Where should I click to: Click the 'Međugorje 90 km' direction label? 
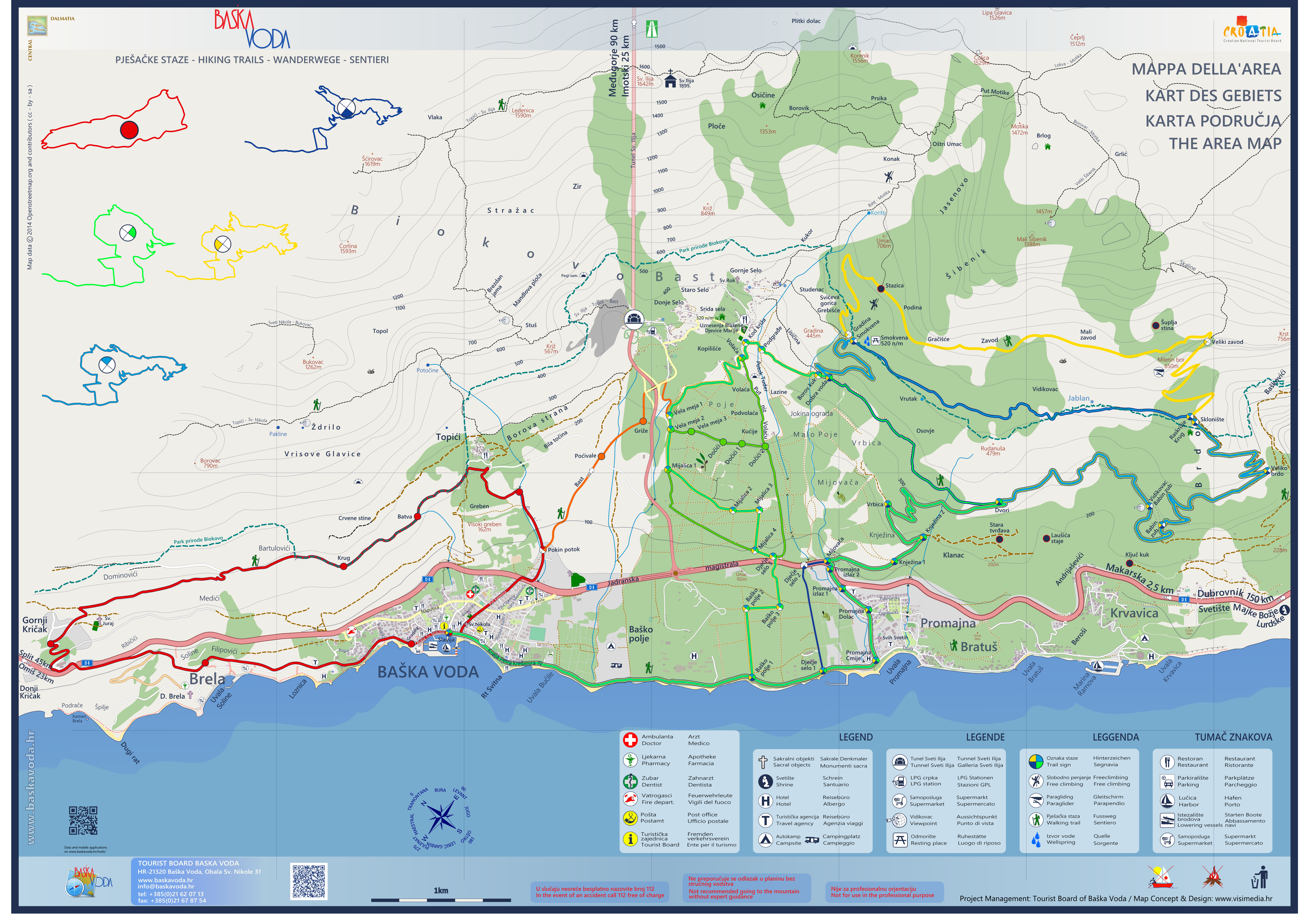point(613,59)
